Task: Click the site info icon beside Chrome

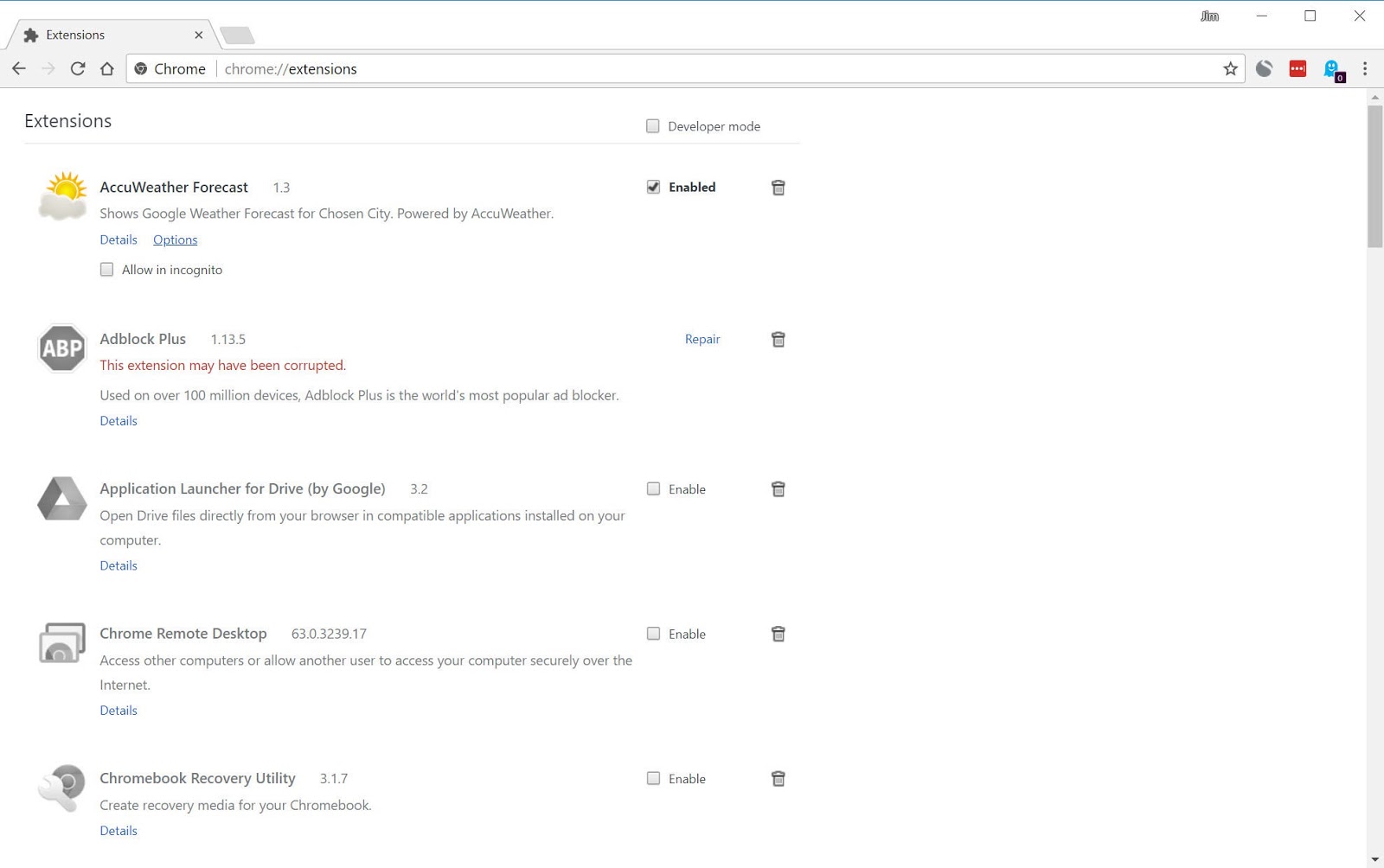Action: pos(141,69)
